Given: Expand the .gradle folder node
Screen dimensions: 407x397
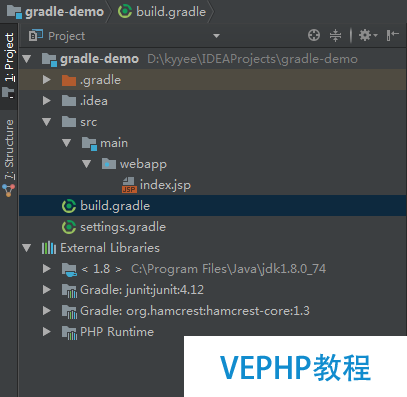Looking at the screenshot, I should [47, 80].
